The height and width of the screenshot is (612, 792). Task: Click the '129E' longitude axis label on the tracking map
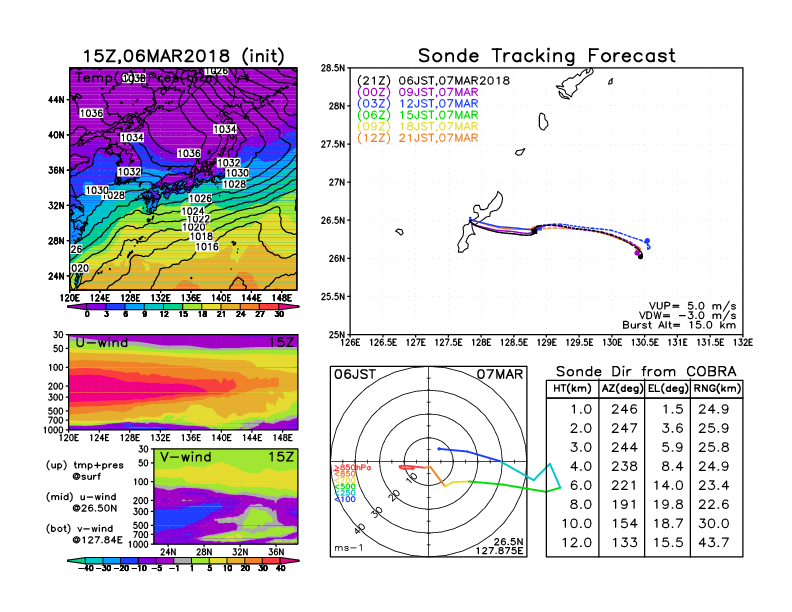point(547,342)
